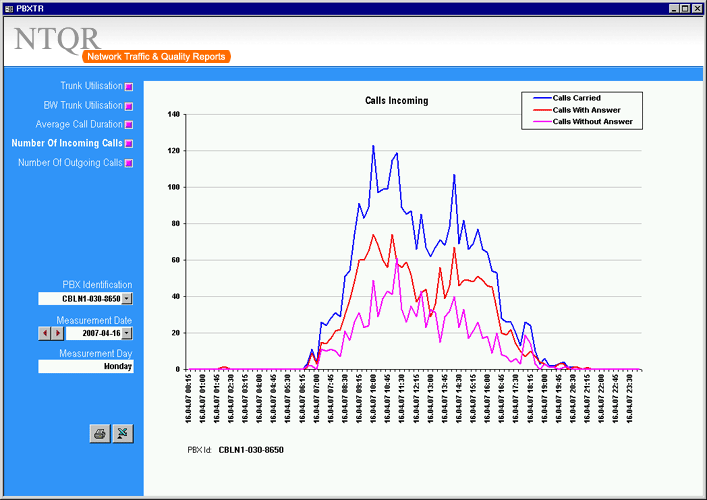This screenshot has height=500, width=707.
Task: Toggle the Number Of Incoming Calls indicator
Action: point(129,144)
